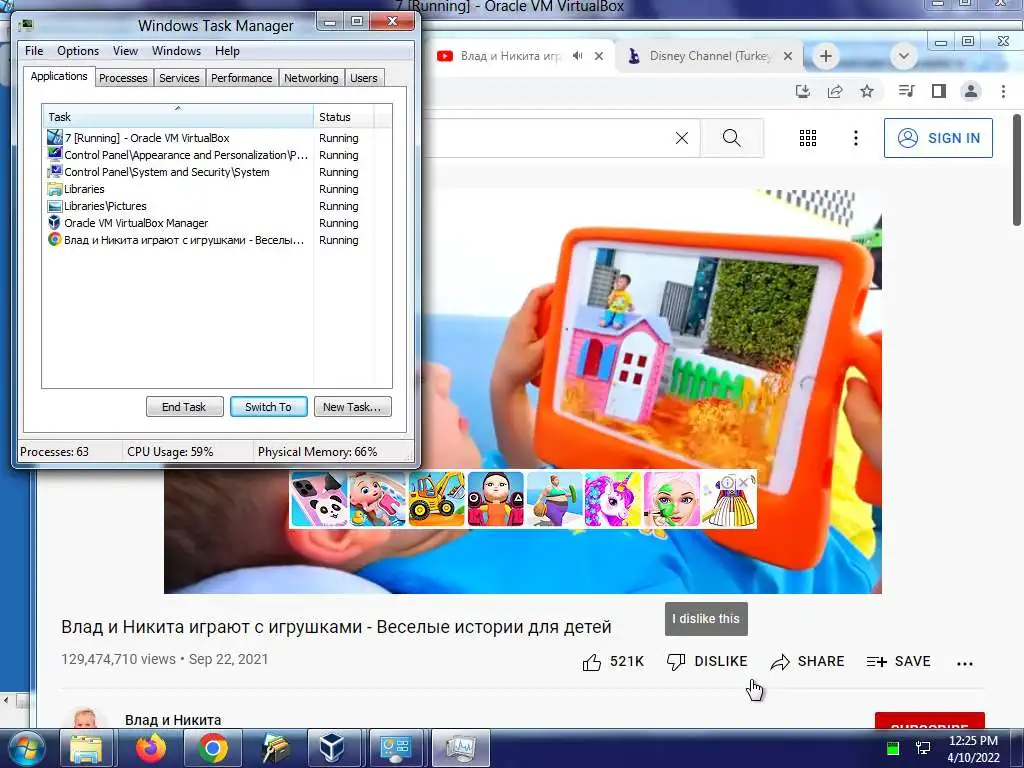Image resolution: width=1024 pixels, height=768 pixels.
Task: Close the game ads overlay banner
Action: pos(743,483)
